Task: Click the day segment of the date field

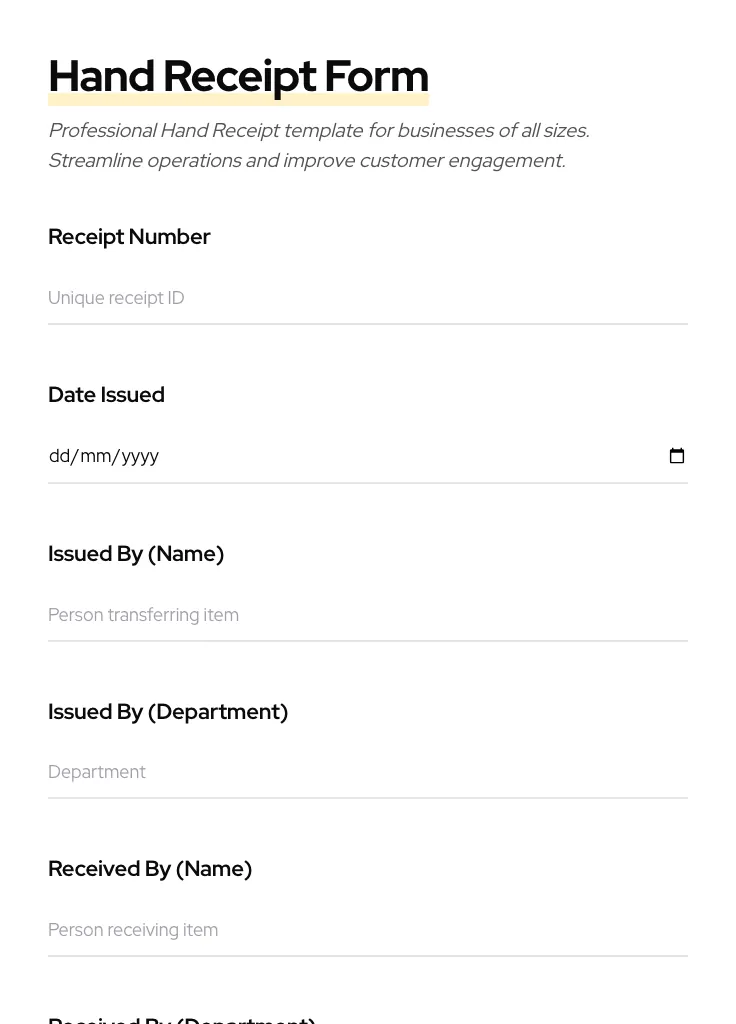Action: pyautogui.click(x=58, y=456)
